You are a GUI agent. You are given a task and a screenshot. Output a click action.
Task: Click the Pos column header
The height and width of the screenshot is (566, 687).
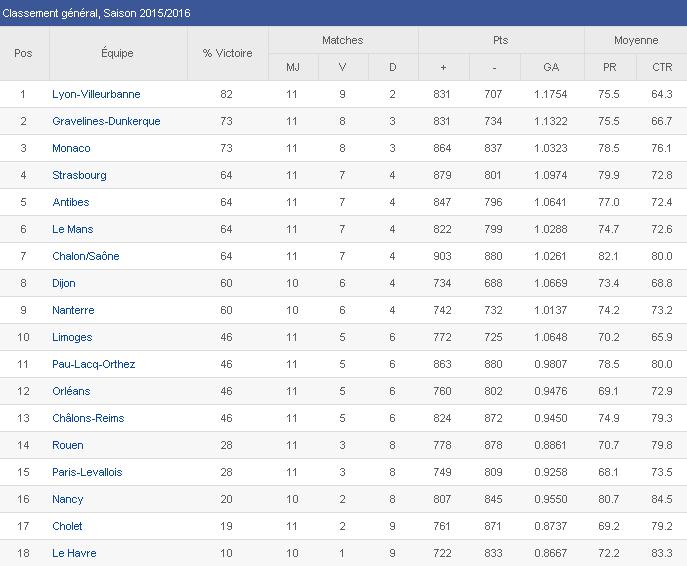point(23,53)
